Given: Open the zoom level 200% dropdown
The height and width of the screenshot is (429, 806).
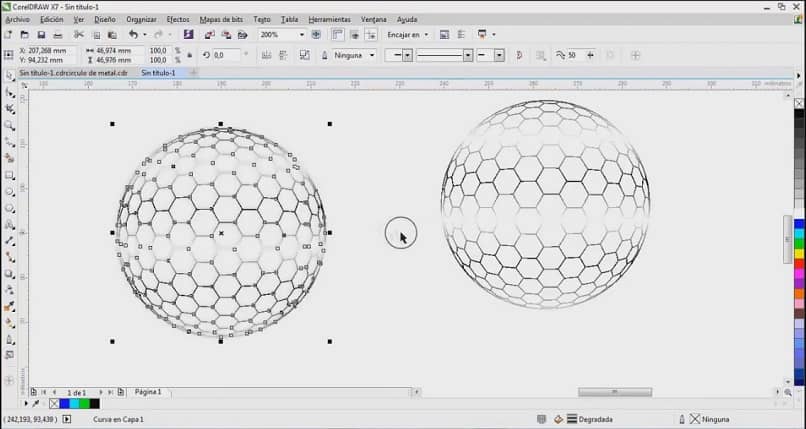Looking at the screenshot, I should (300, 35).
